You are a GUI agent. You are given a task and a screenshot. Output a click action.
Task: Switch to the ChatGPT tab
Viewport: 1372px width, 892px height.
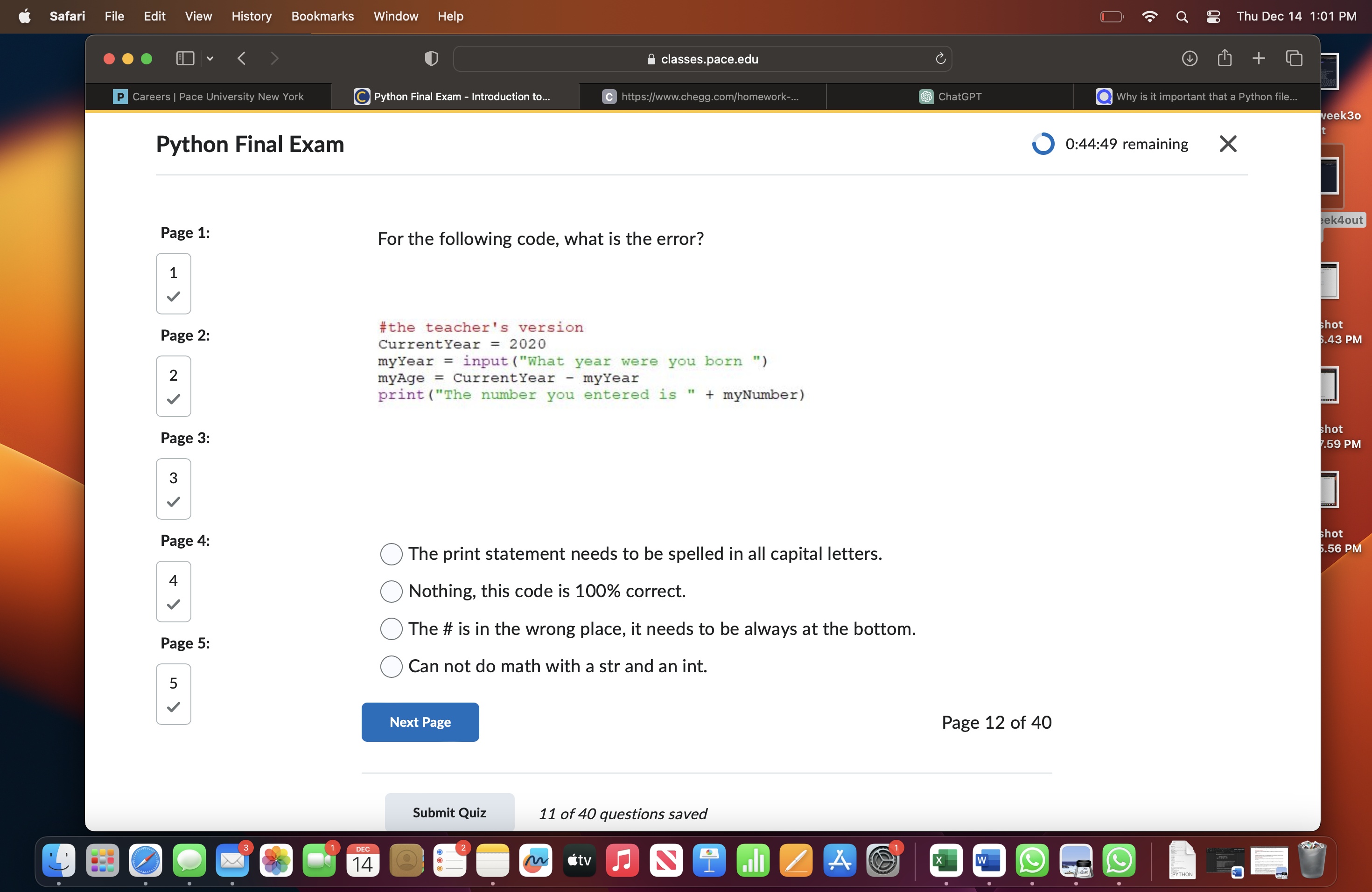coord(951,96)
